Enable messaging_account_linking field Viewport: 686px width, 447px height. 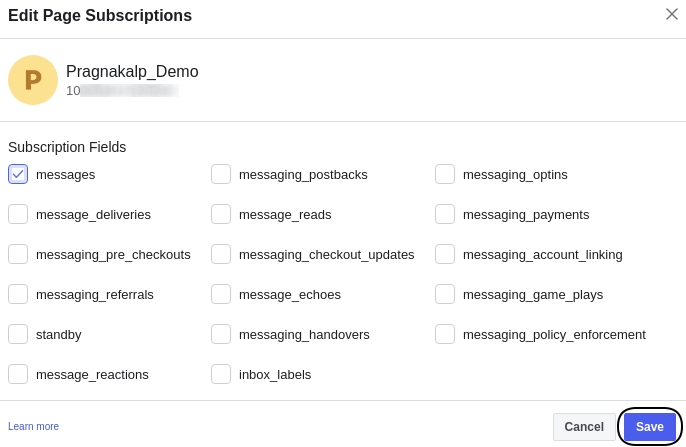[x=445, y=254]
